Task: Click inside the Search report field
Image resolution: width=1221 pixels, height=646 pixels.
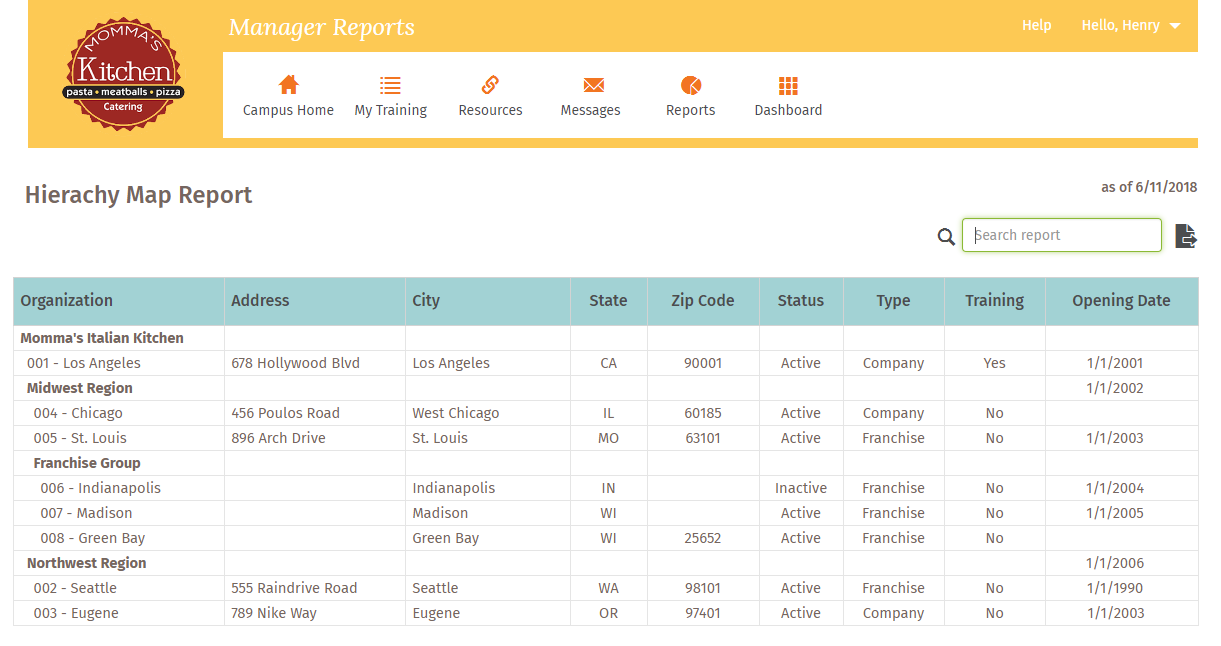Action: click(1061, 235)
